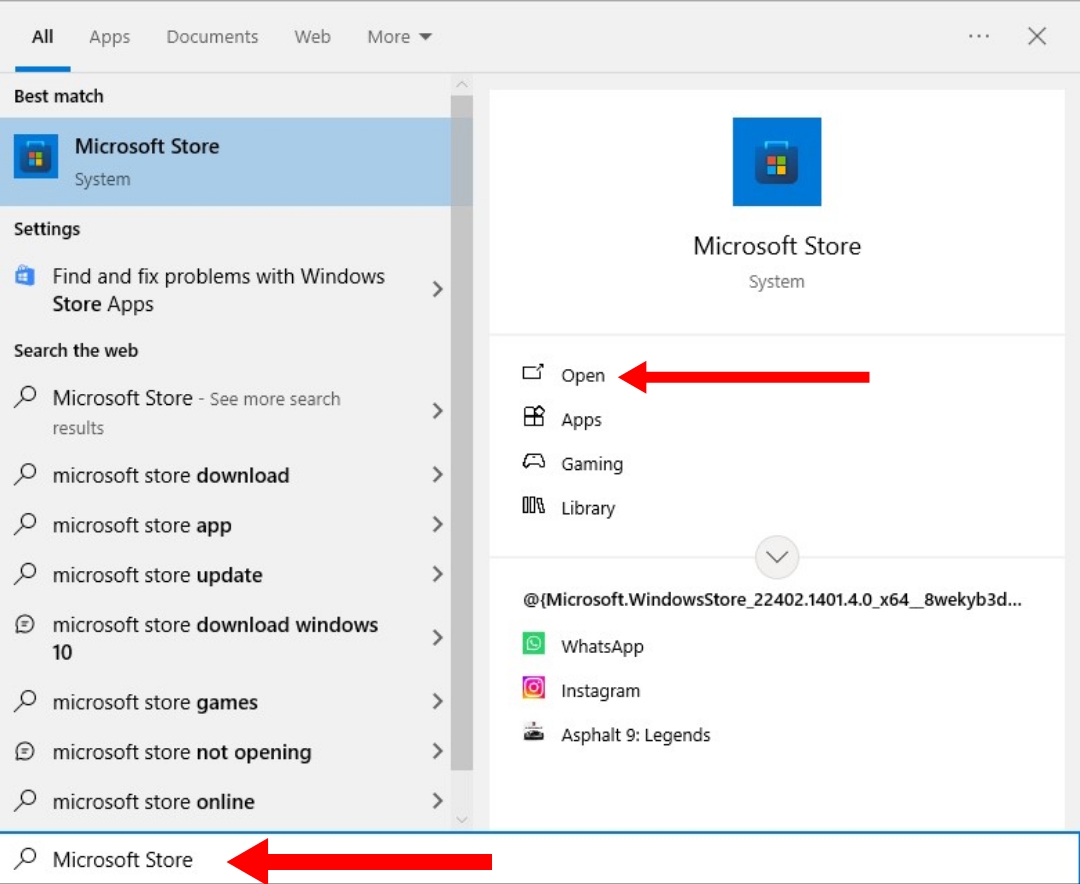Switch to the Documents tab
The image size is (1080, 884).
click(x=212, y=37)
